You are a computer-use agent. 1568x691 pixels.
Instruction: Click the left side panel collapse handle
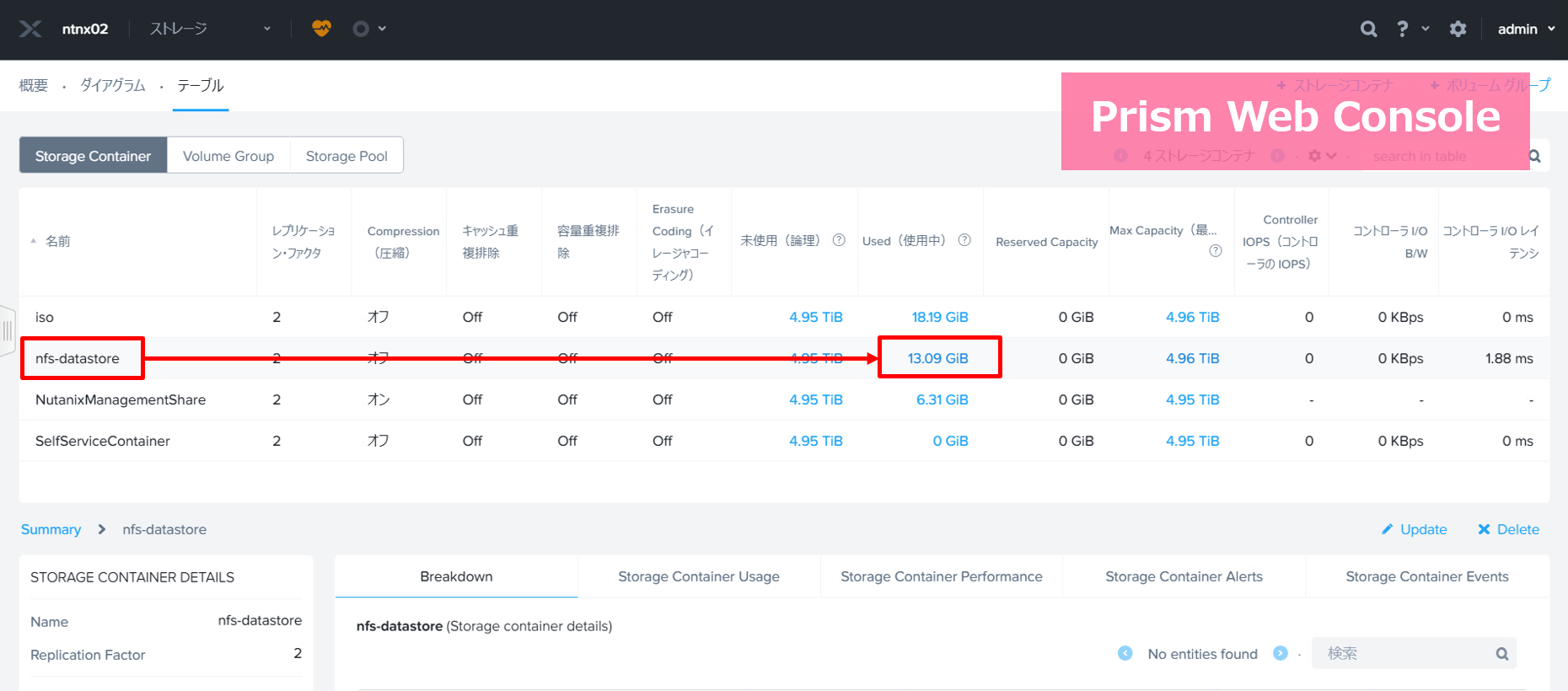[x=8, y=331]
